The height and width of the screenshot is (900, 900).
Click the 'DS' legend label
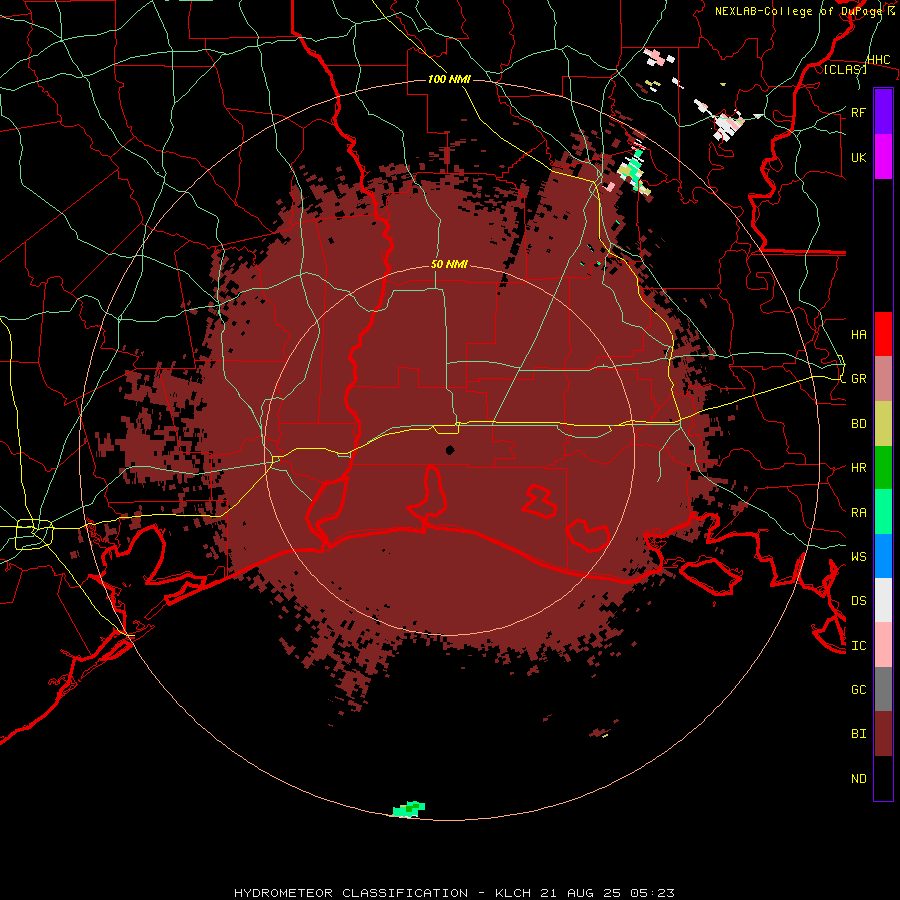858,600
